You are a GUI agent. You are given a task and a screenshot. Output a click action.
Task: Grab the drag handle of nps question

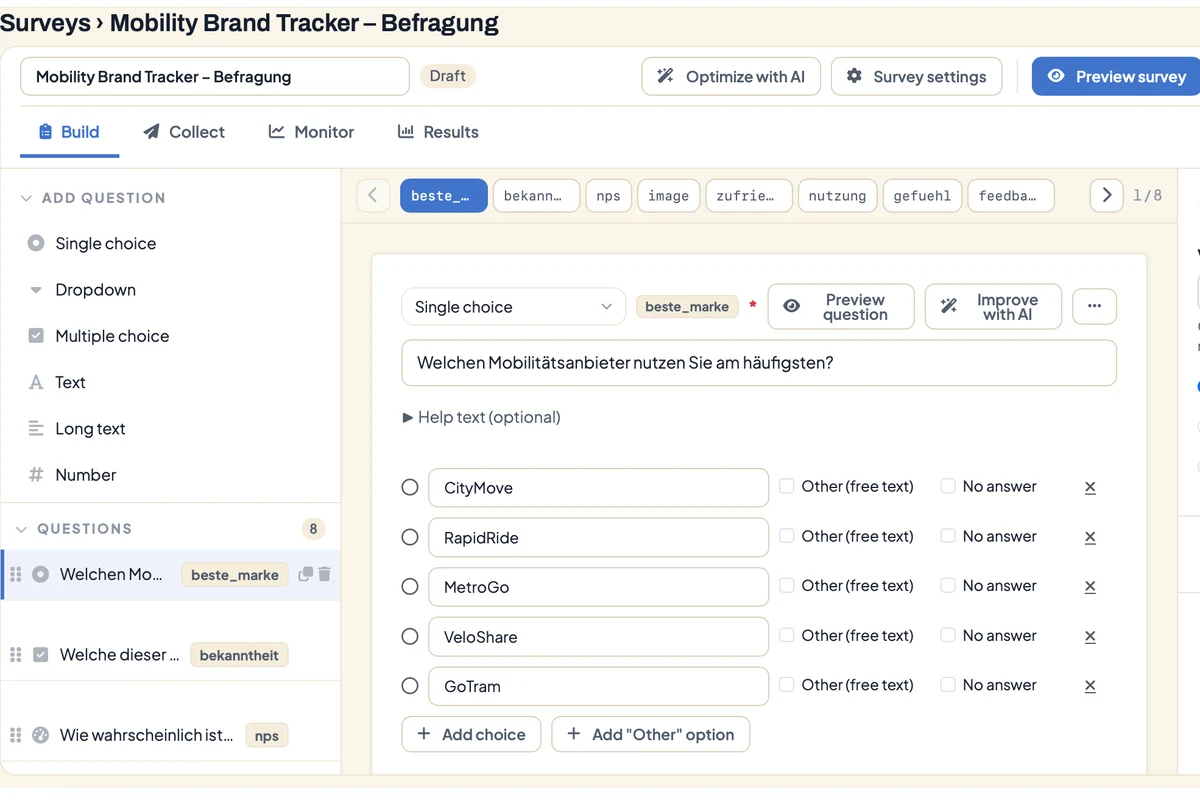[x=15, y=735]
